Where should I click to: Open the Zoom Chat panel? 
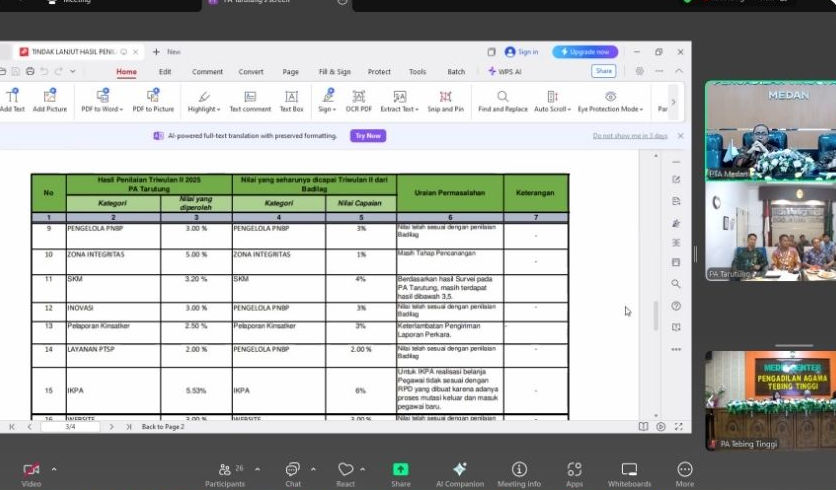pos(293,473)
